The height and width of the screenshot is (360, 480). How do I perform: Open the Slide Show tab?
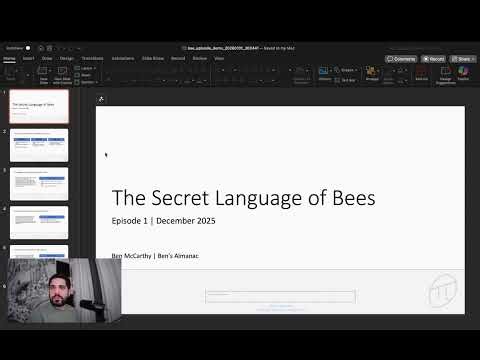point(153,58)
